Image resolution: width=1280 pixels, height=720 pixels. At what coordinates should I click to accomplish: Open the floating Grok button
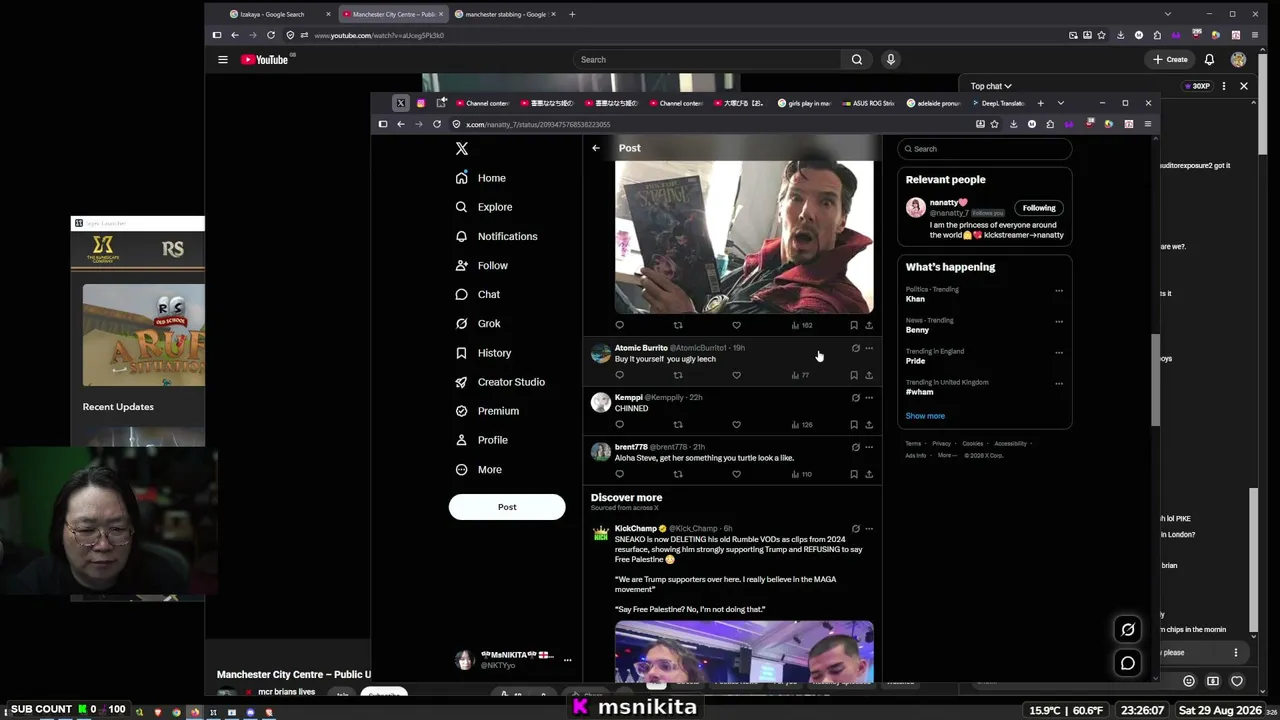(x=1128, y=629)
